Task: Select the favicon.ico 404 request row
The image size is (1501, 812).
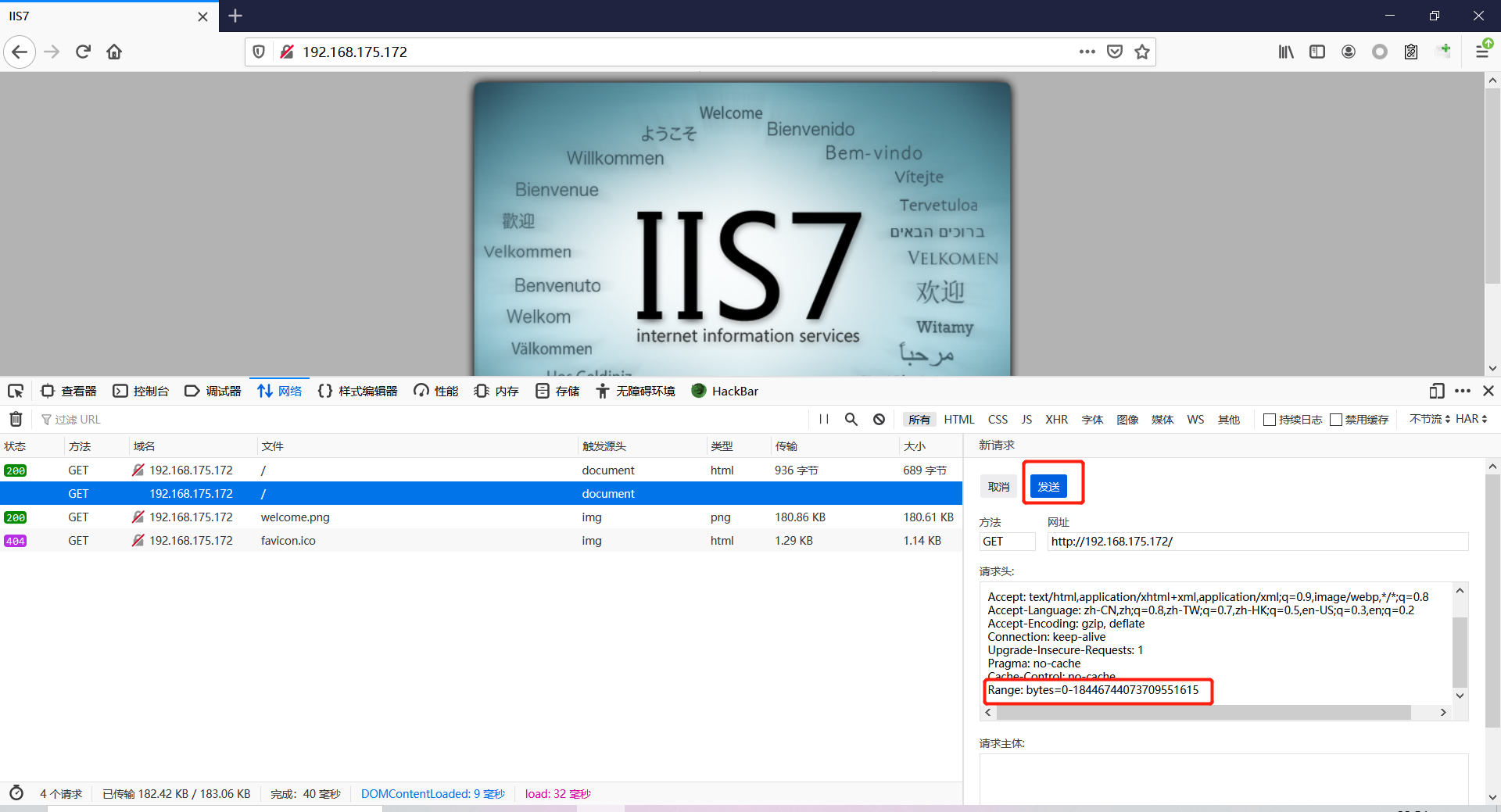Action: (x=481, y=540)
